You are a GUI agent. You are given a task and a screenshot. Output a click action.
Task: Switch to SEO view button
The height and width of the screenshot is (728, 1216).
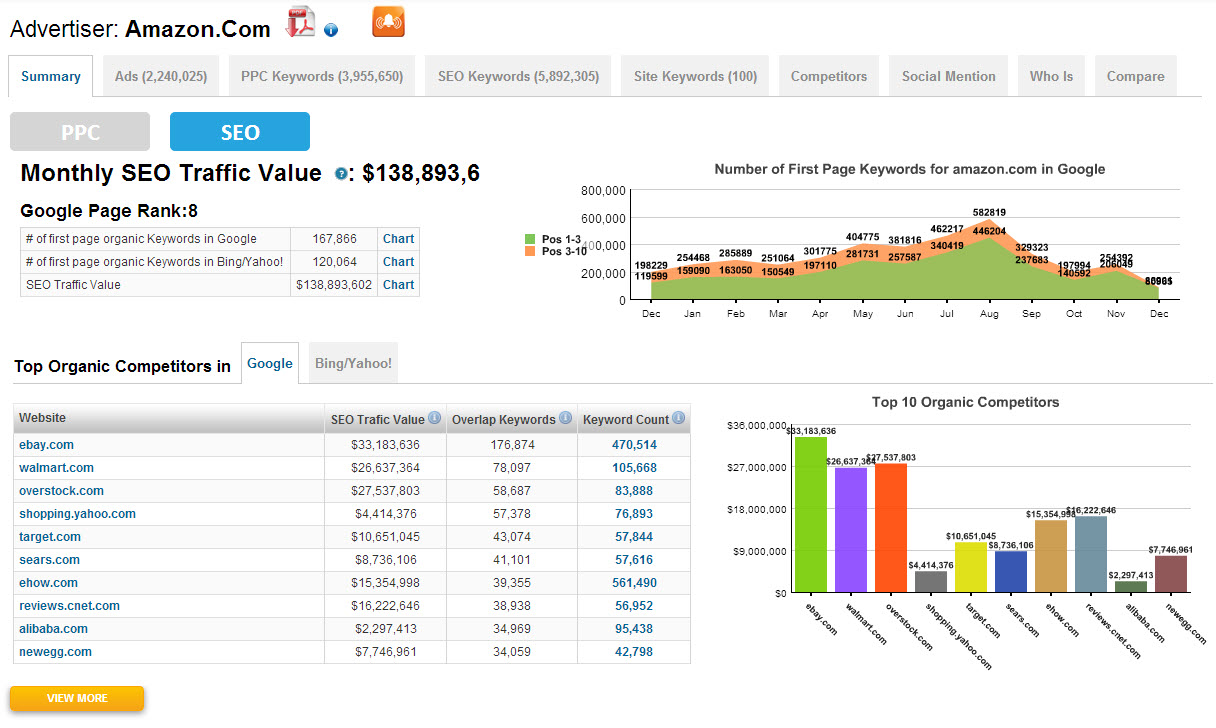click(x=240, y=132)
